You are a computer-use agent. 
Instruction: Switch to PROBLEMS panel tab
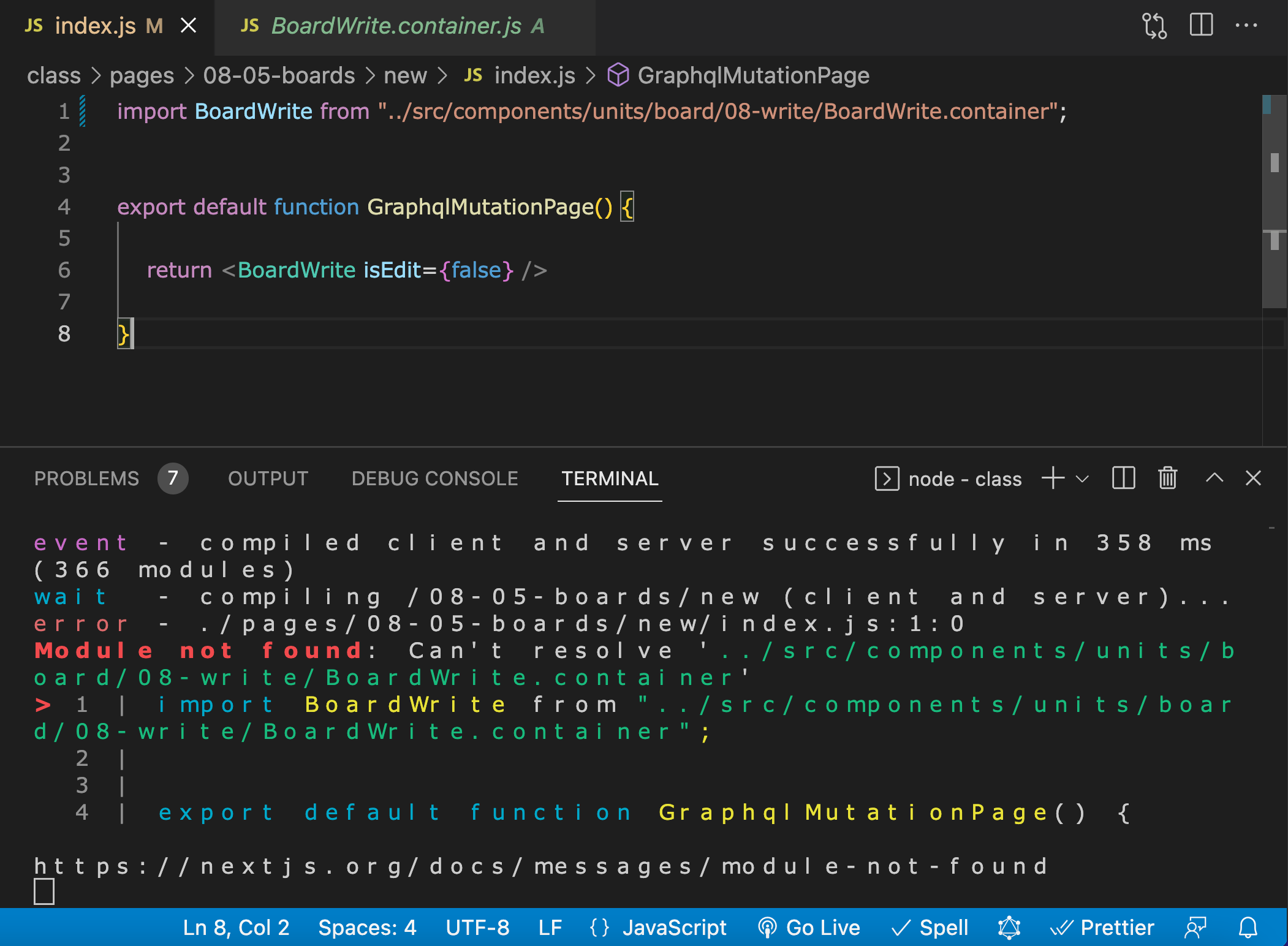click(x=86, y=479)
